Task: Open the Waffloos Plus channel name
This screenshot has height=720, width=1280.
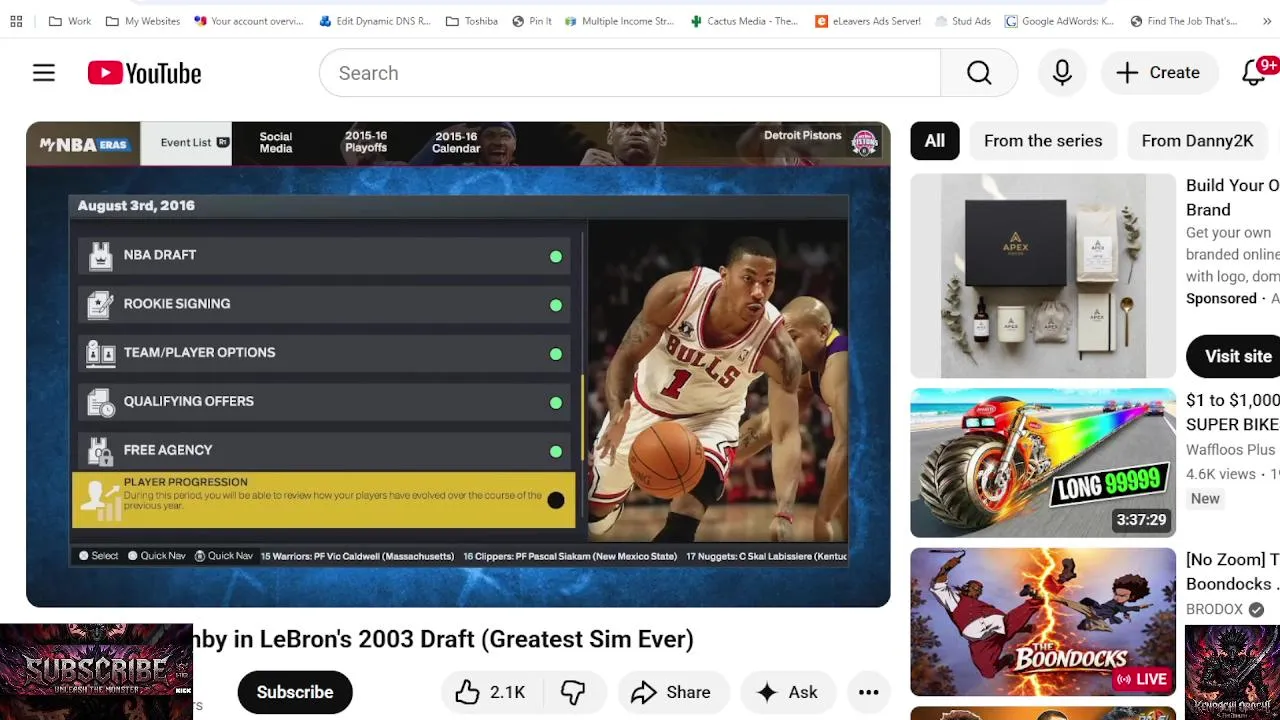Action: coord(1231,450)
